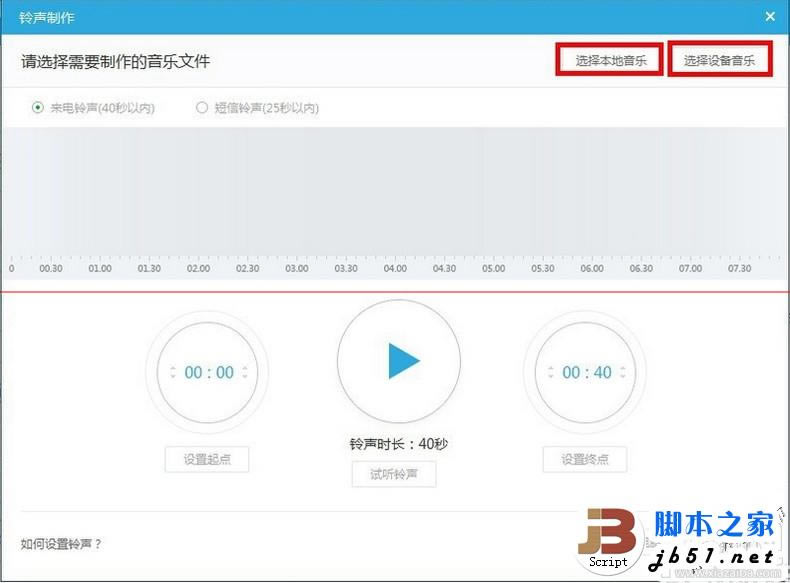Click 设置起点 button
The width and height of the screenshot is (790, 583).
coord(207,459)
